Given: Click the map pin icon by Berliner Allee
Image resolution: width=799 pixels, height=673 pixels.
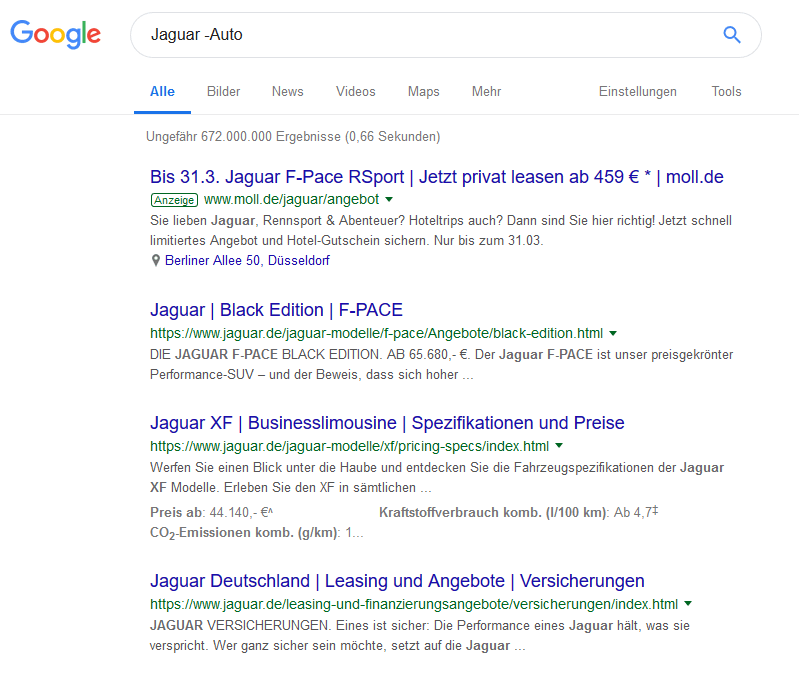Looking at the screenshot, I should (156, 260).
